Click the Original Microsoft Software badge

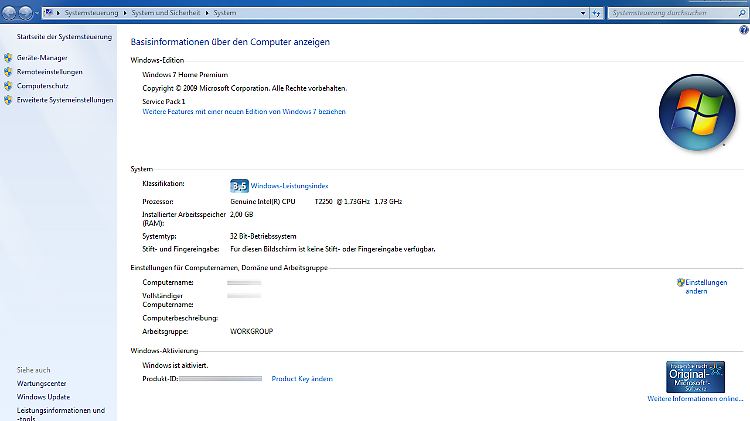tap(694, 376)
